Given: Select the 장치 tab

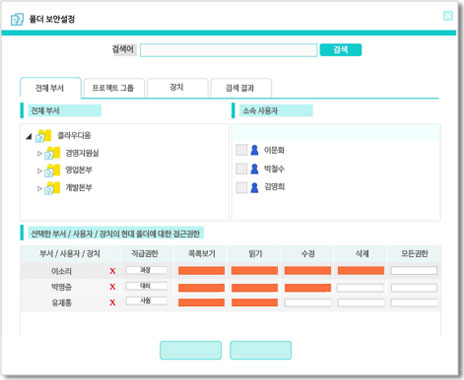Looking at the screenshot, I should point(177,88).
